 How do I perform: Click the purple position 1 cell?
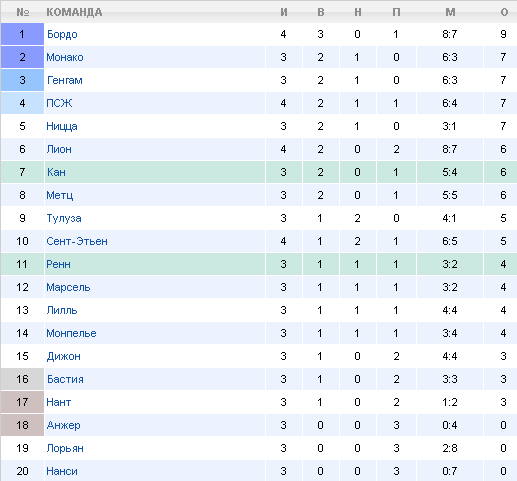[x=22, y=34]
